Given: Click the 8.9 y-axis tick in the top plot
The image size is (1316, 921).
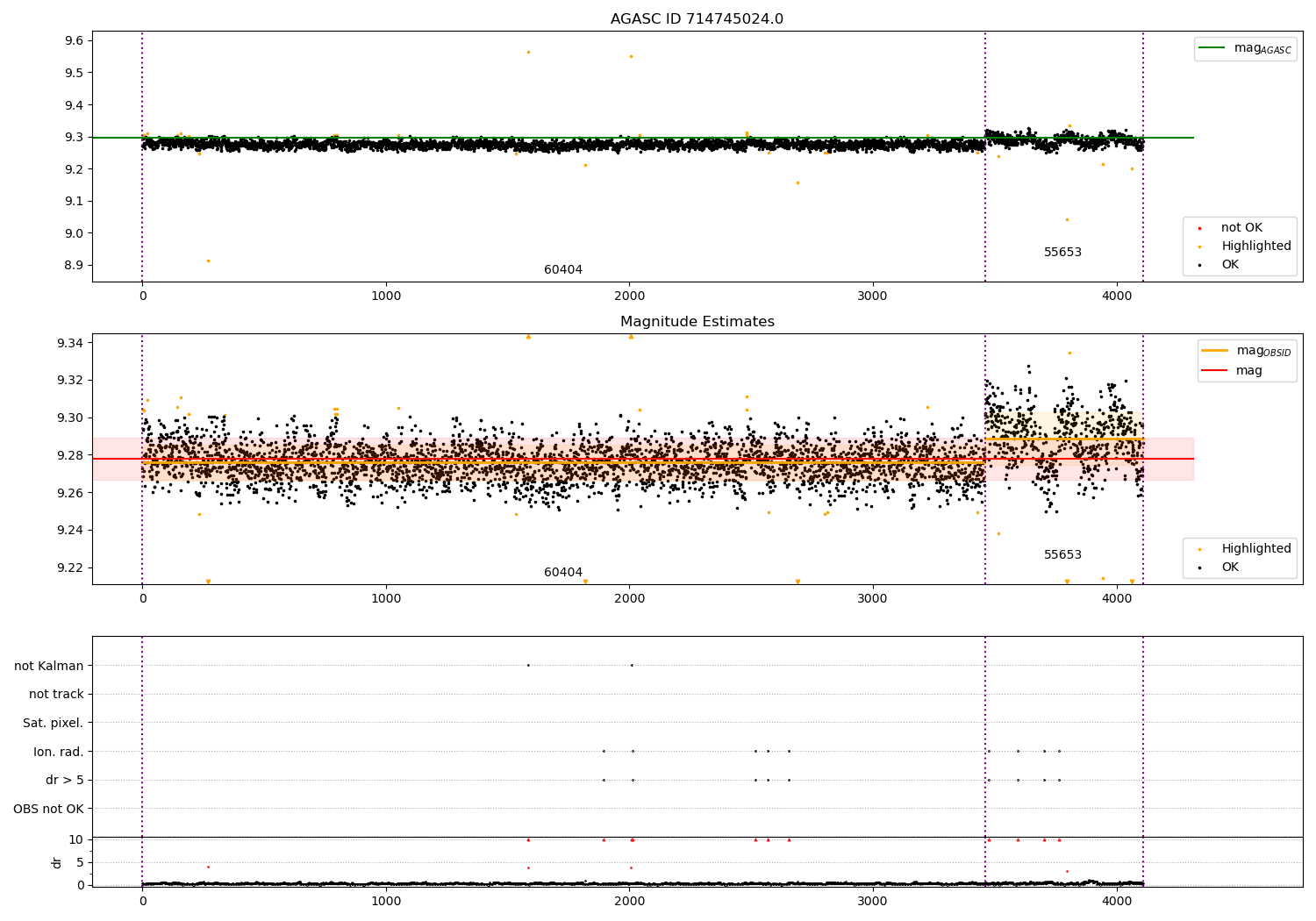Looking at the screenshot, I should point(75,266).
